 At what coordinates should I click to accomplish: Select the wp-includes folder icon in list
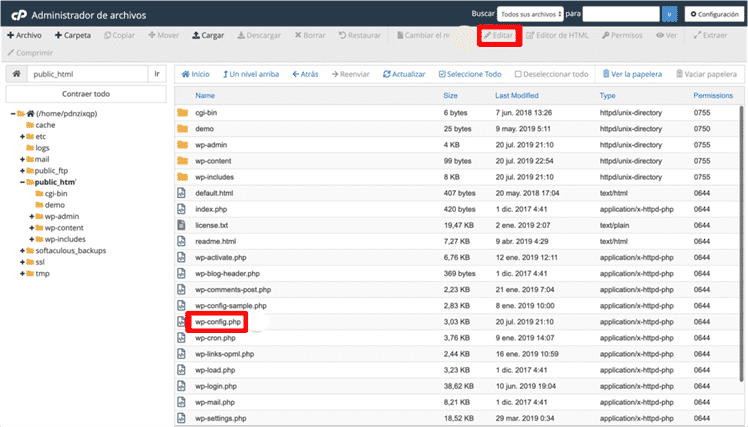tap(182, 177)
